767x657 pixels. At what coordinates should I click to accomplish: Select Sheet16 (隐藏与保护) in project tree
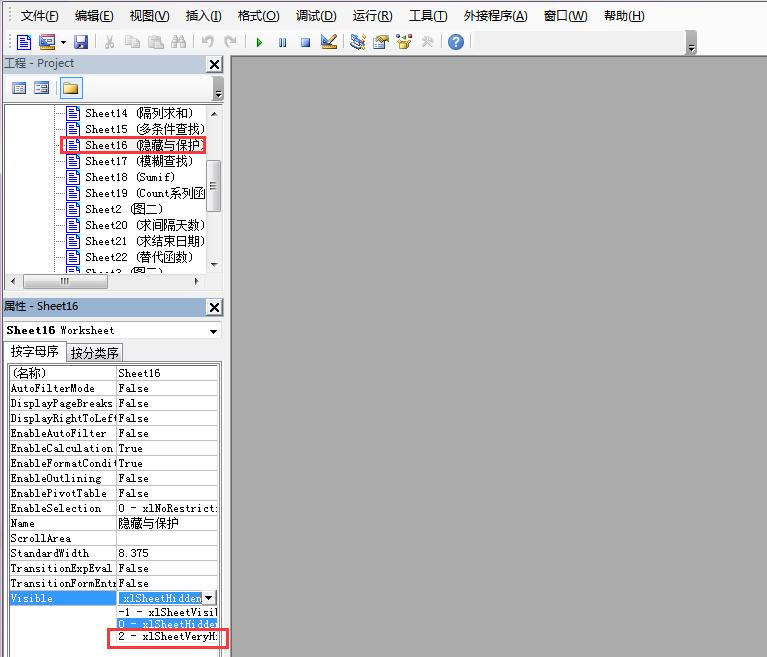pos(135,145)
